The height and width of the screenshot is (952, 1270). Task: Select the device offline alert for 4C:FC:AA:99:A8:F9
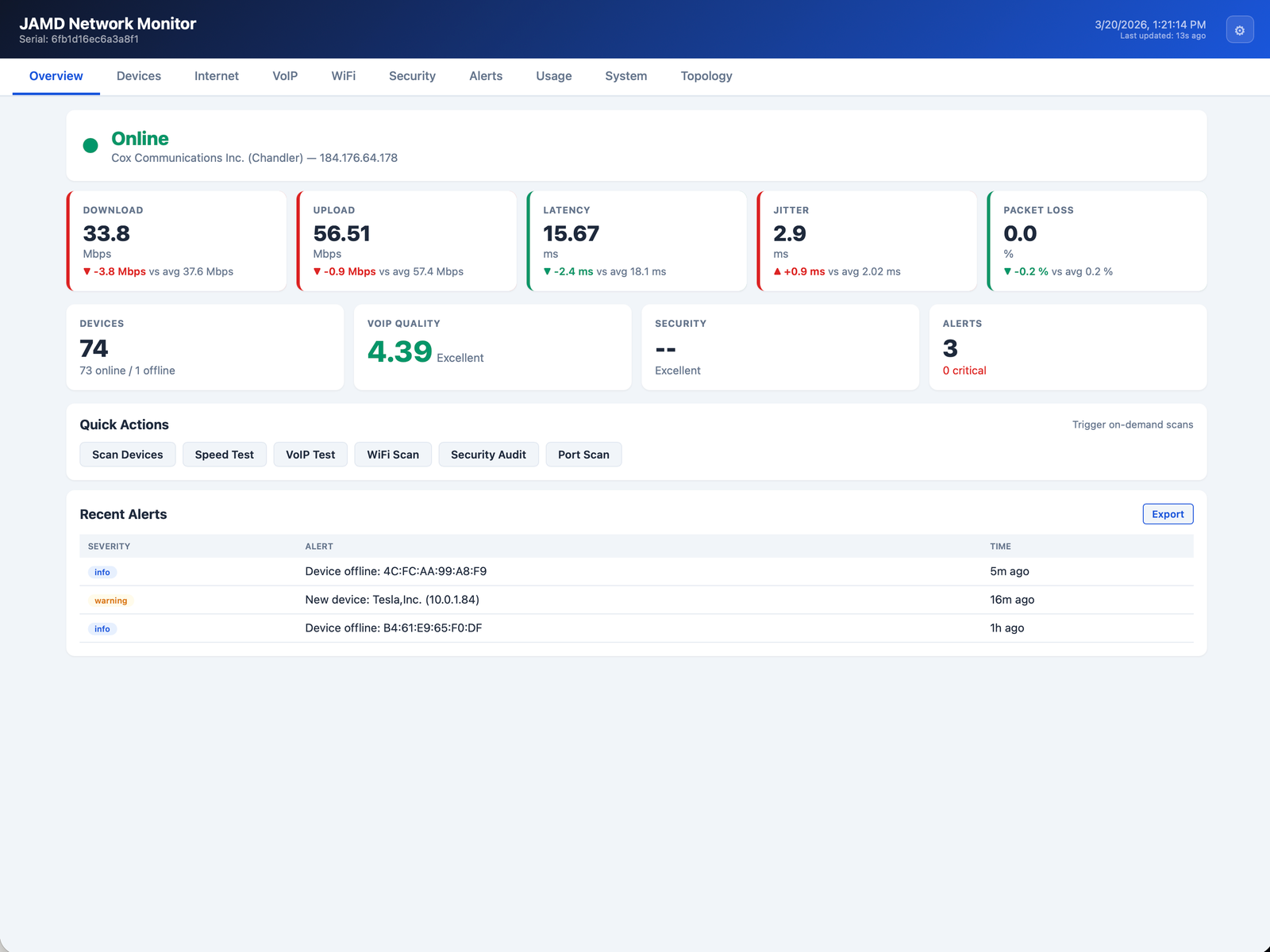pyautogui.click(x=395, y=570)
